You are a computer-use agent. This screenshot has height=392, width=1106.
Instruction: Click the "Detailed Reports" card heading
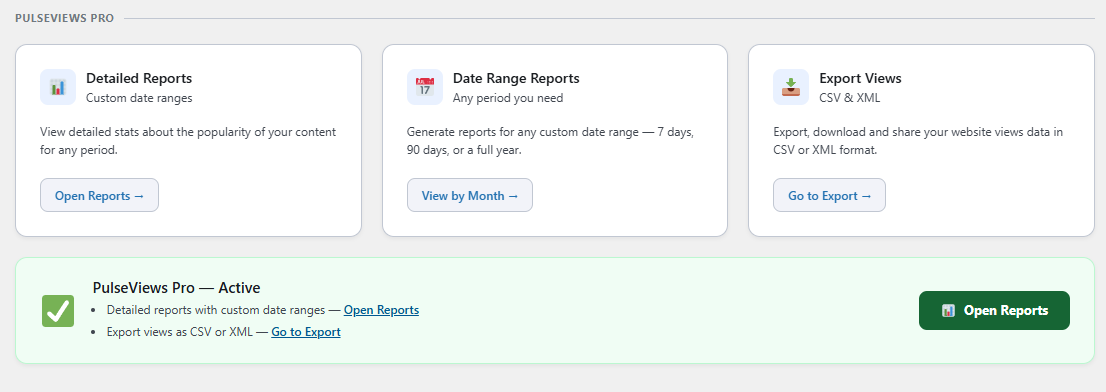pos(139,78)
